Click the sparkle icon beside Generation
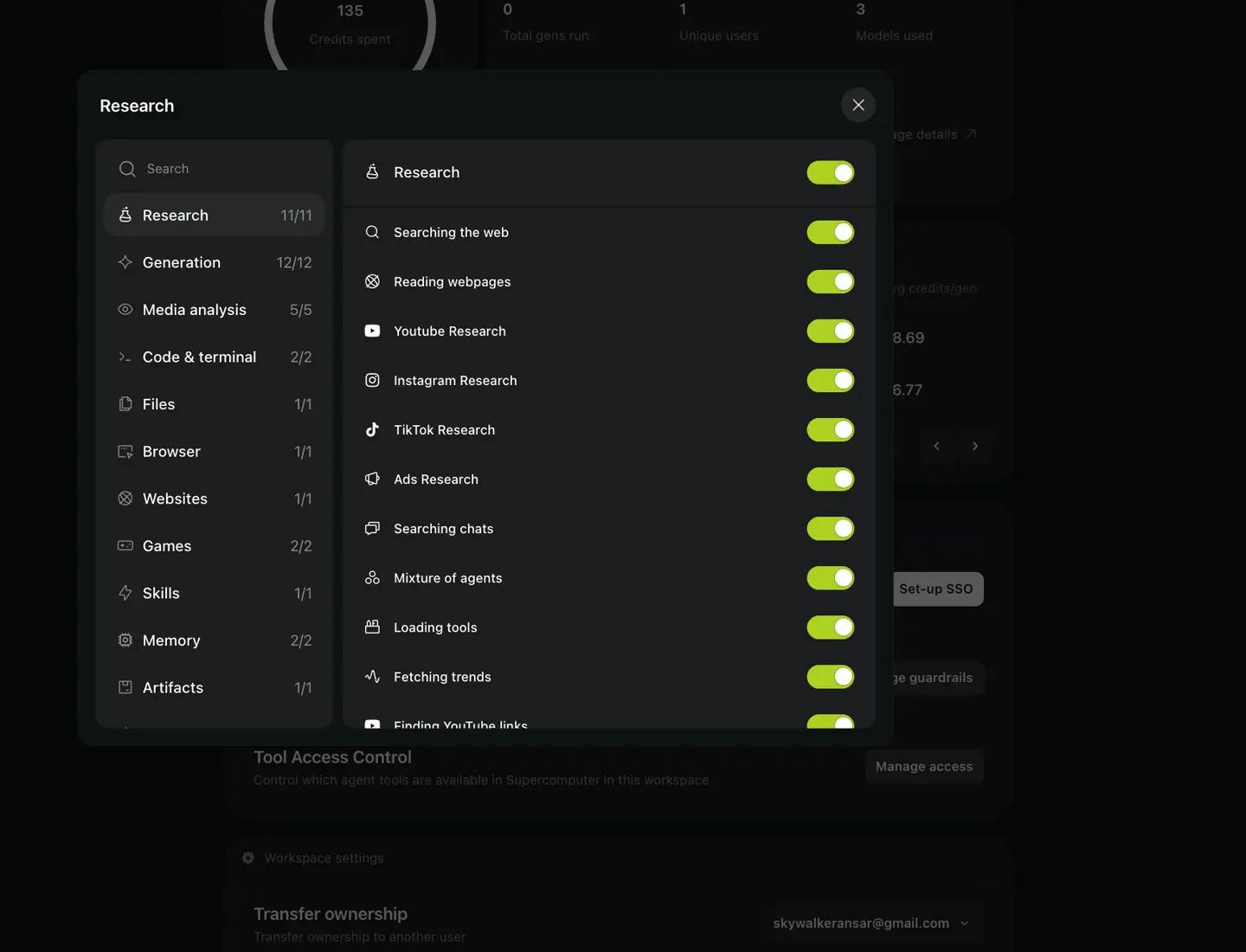The width and height of the screenshot is (1246, 952). click(125, 262)
